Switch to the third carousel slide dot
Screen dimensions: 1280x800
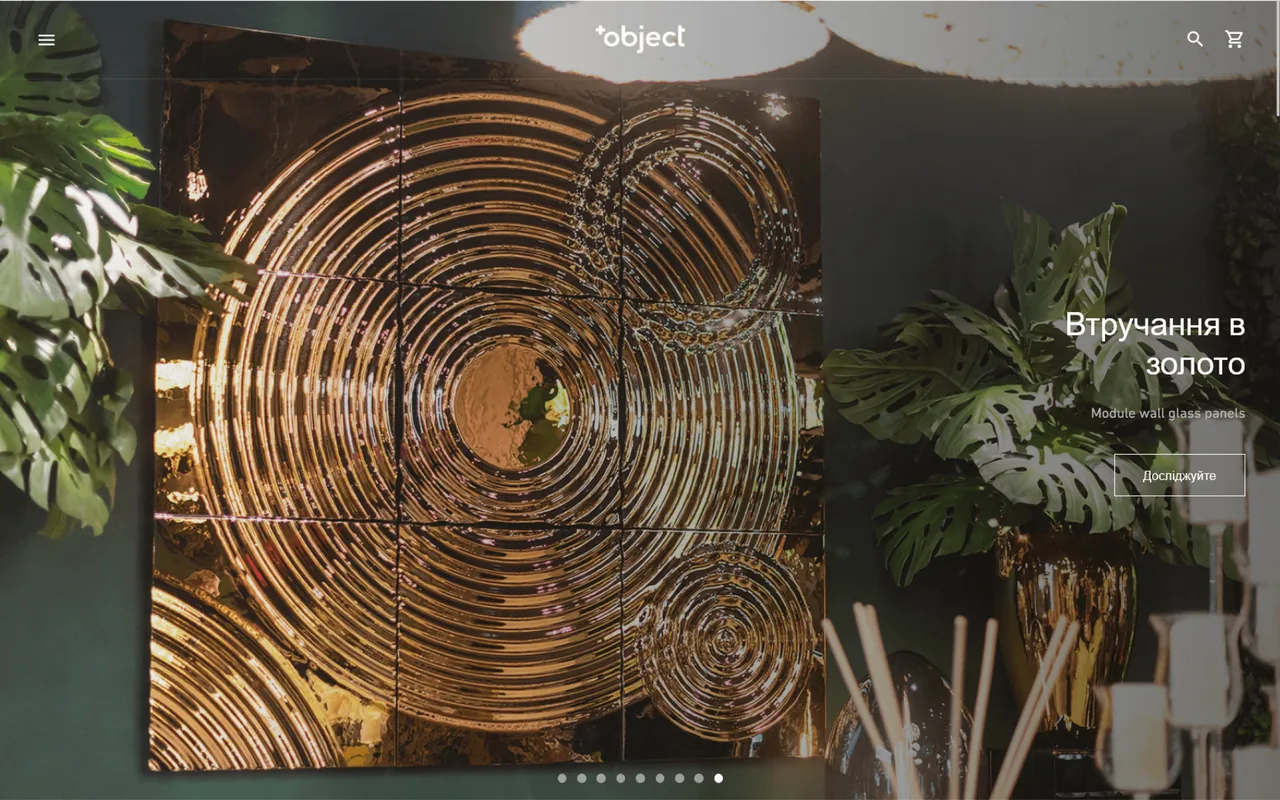pos(601,778)
